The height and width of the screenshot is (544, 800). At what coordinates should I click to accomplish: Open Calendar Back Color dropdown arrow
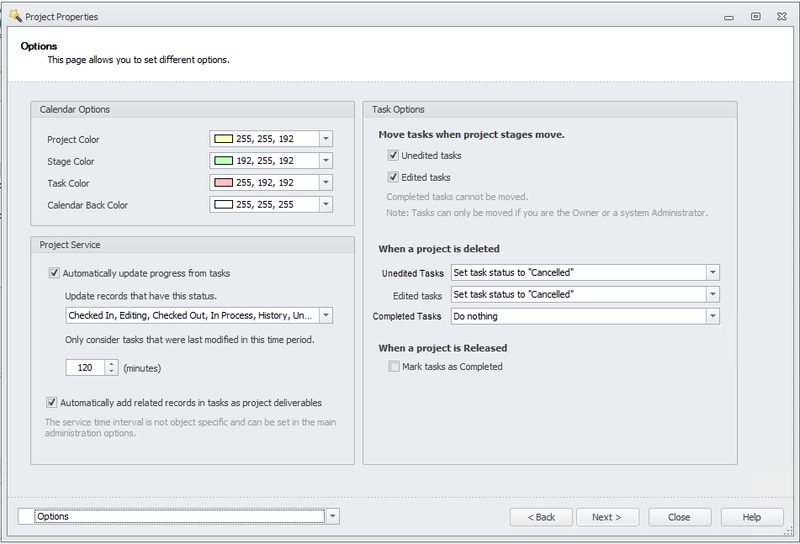pyautogui.click(x=326, y=204)
